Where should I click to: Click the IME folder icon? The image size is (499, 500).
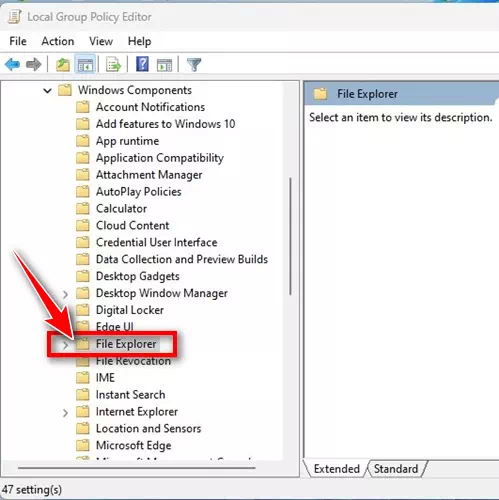coord(83,378)
